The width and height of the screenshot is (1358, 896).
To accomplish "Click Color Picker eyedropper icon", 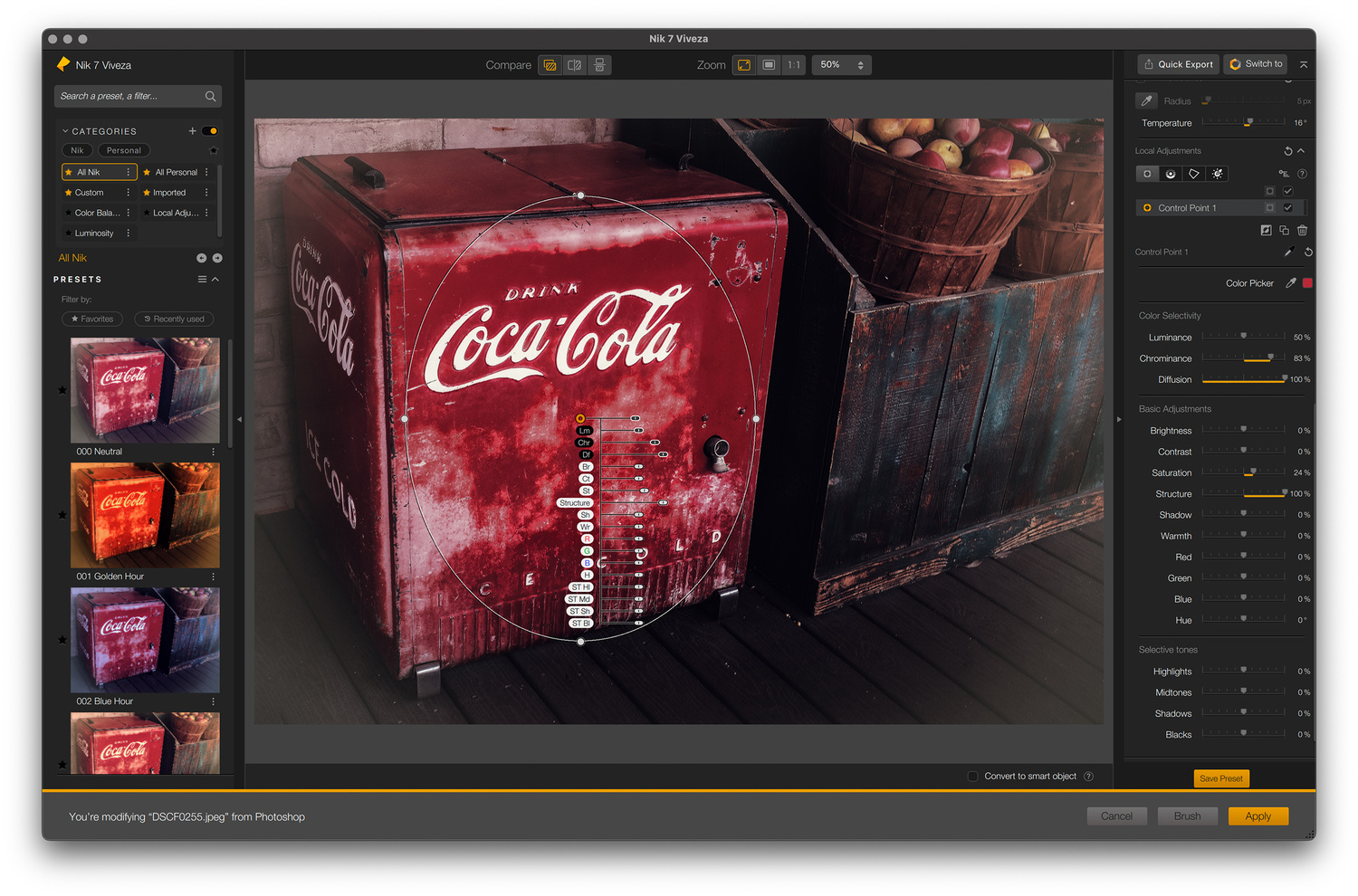I will click(1291, 283).
